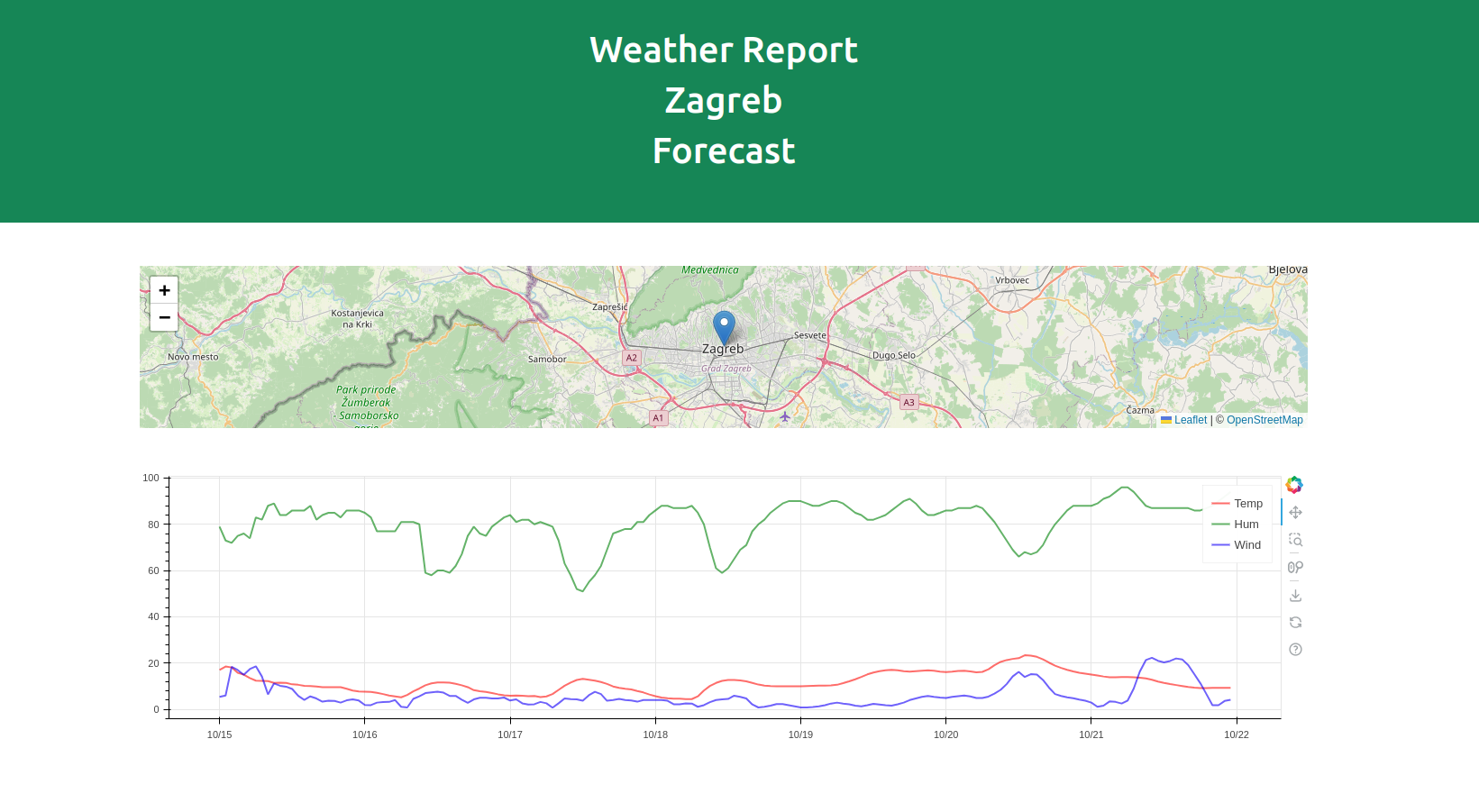Click the 10/22 x-axis label

coord(1237,734)
